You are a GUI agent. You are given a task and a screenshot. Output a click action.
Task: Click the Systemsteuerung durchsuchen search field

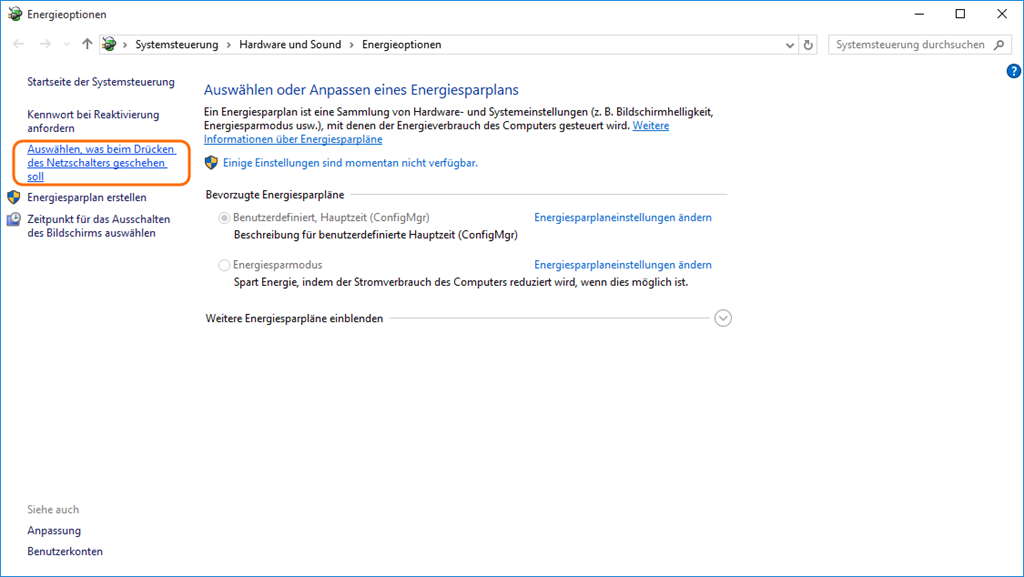tap(908, 44)
